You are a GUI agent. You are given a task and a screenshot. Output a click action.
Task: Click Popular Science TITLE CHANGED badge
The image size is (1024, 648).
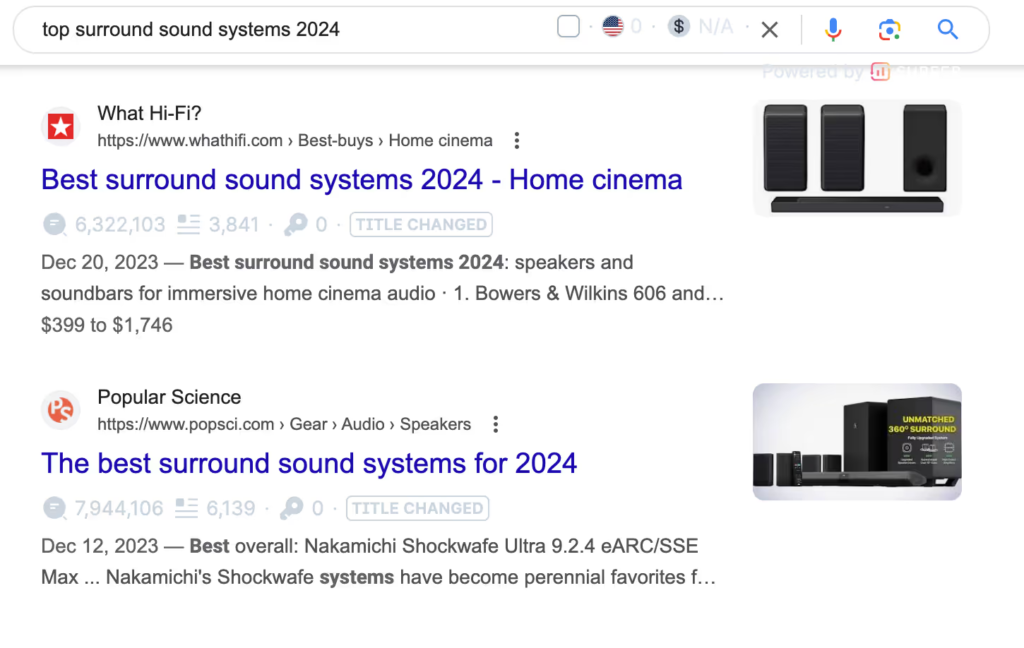click(418, 508)
